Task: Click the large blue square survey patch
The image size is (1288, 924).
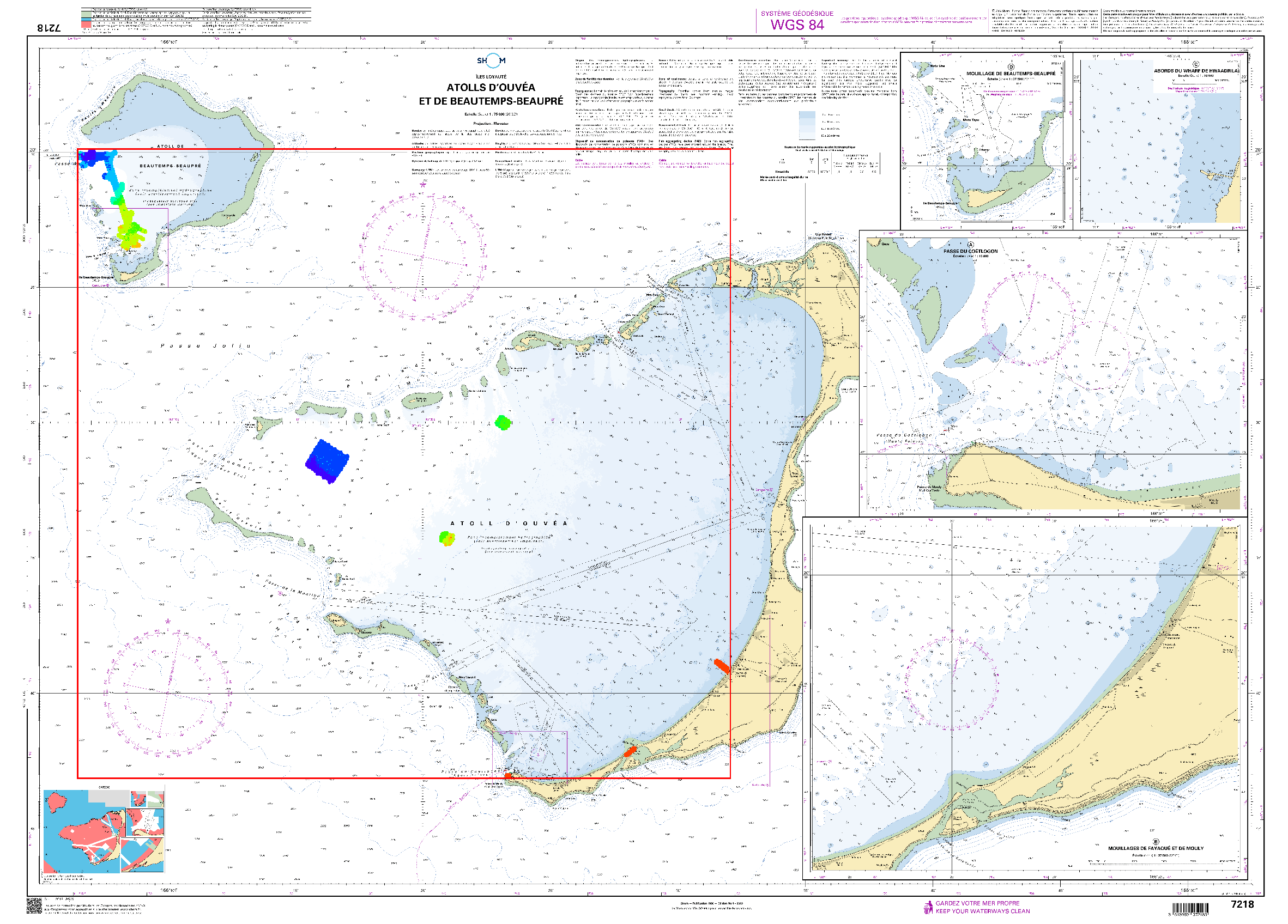Action: click(x=327, y=461)
